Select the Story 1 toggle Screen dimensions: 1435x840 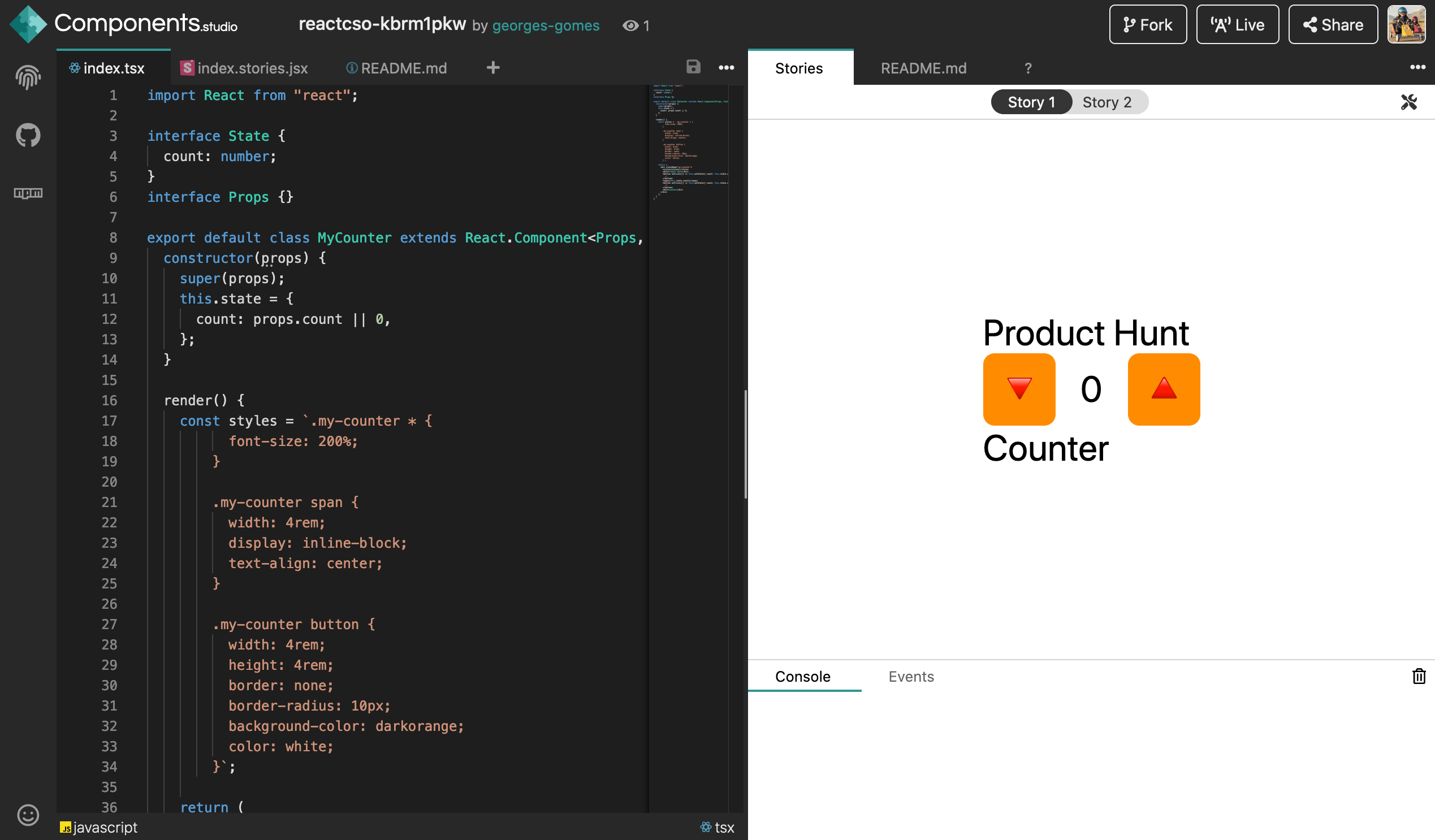[x=1031, y=102]
